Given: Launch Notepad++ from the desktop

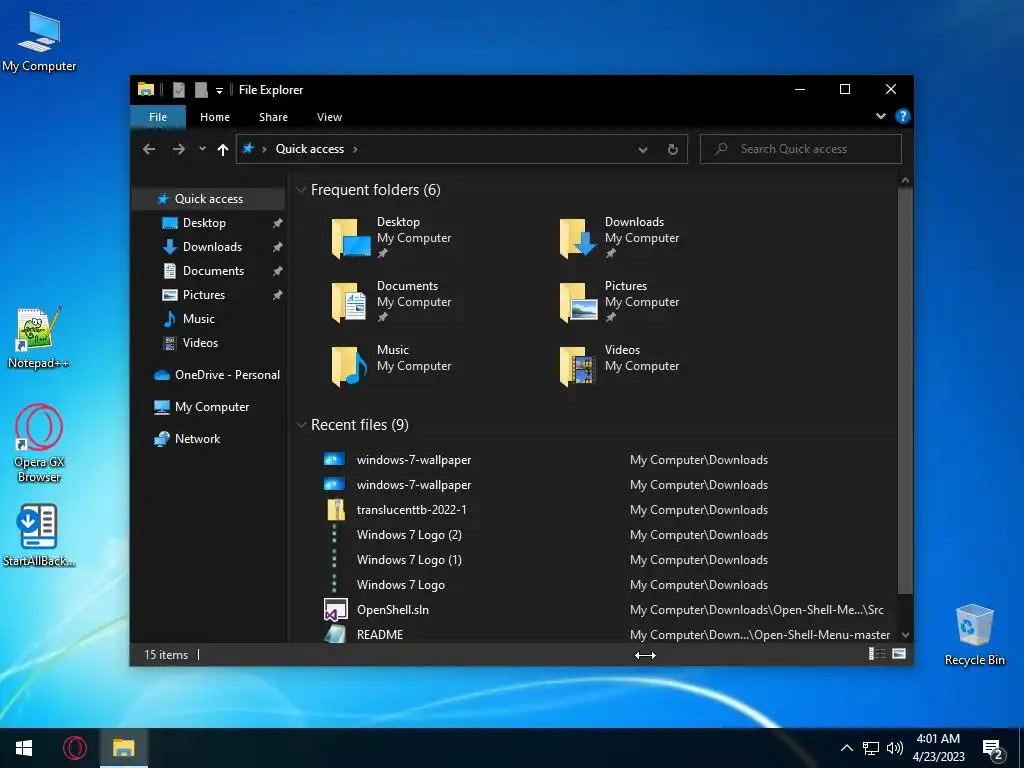Looking at the screenshot, I should [x=39, y=338].
